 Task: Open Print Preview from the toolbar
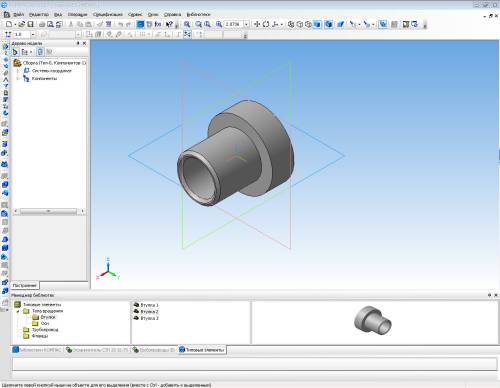tap(50, 24)
